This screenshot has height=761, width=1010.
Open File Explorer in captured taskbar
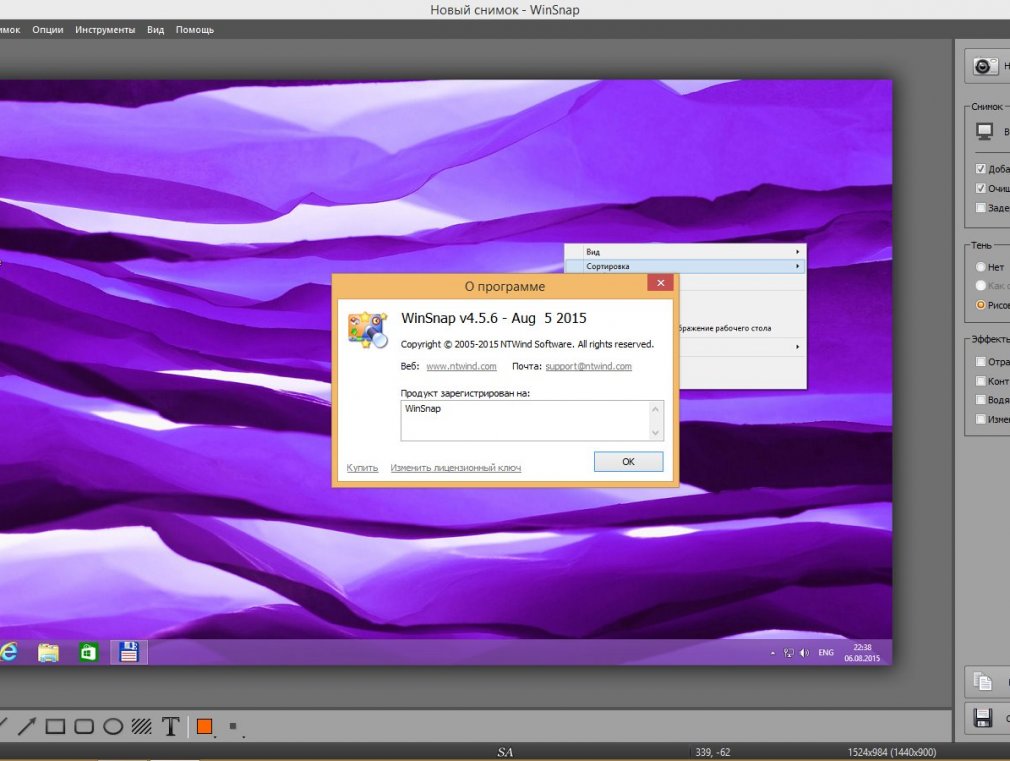tap(48, 652)
